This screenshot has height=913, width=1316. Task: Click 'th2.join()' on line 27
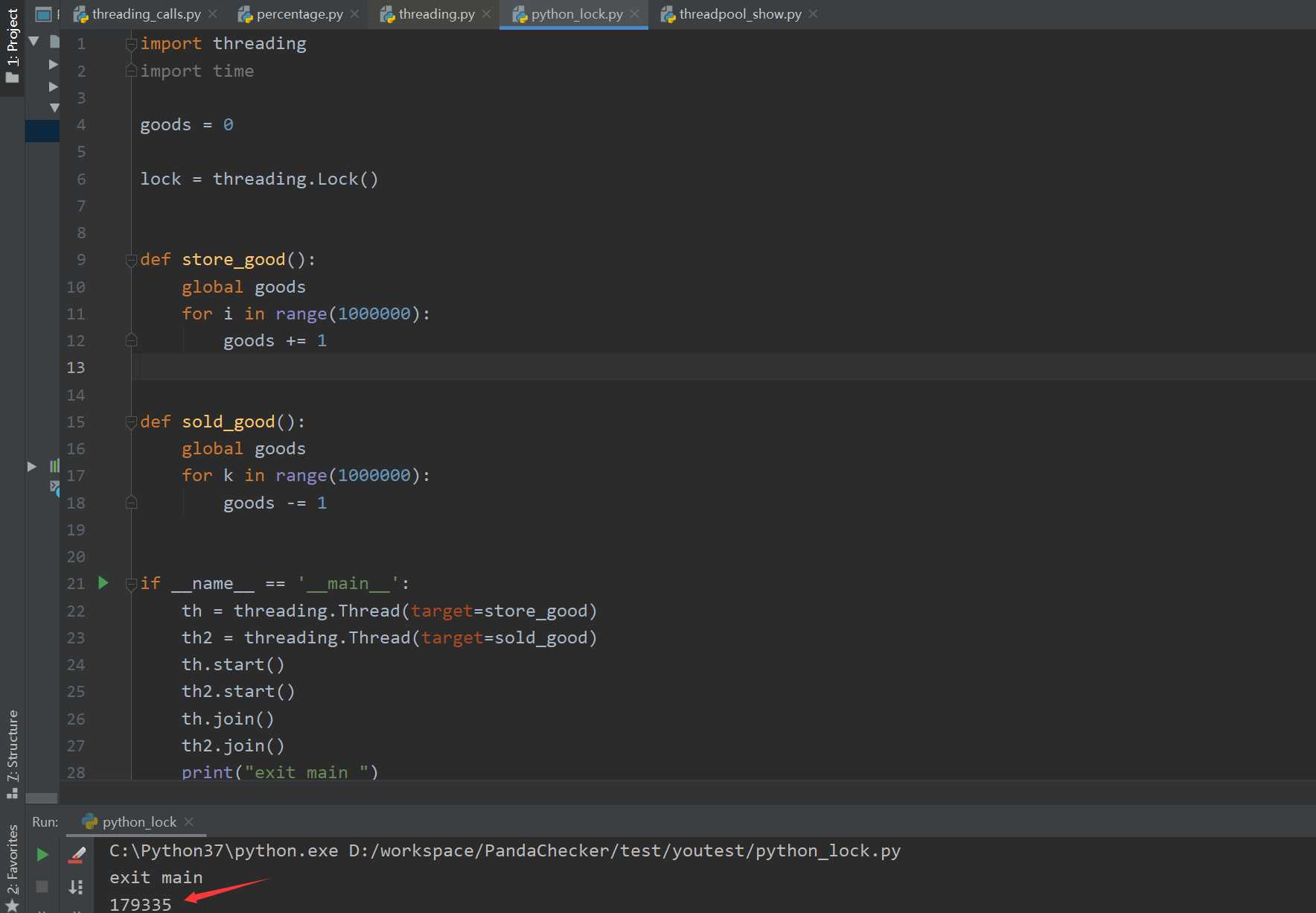[233, 746]
